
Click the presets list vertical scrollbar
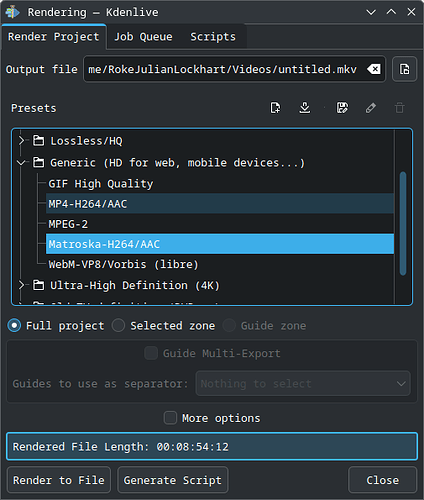tap(403, 223)
